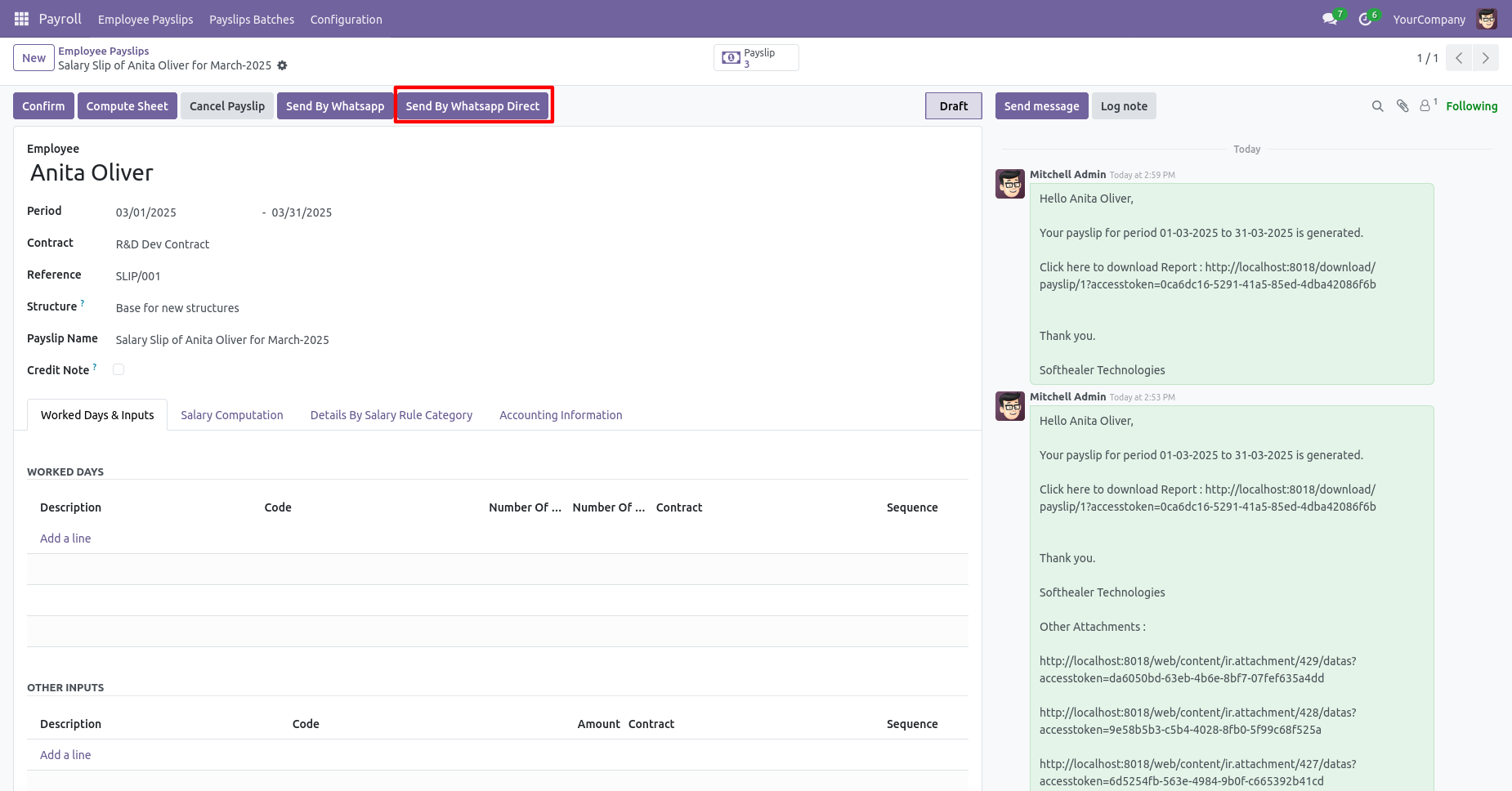Open the Payroll app home
The height and width of the screenshot is (791, 1512).
click(x=60, y=19)
